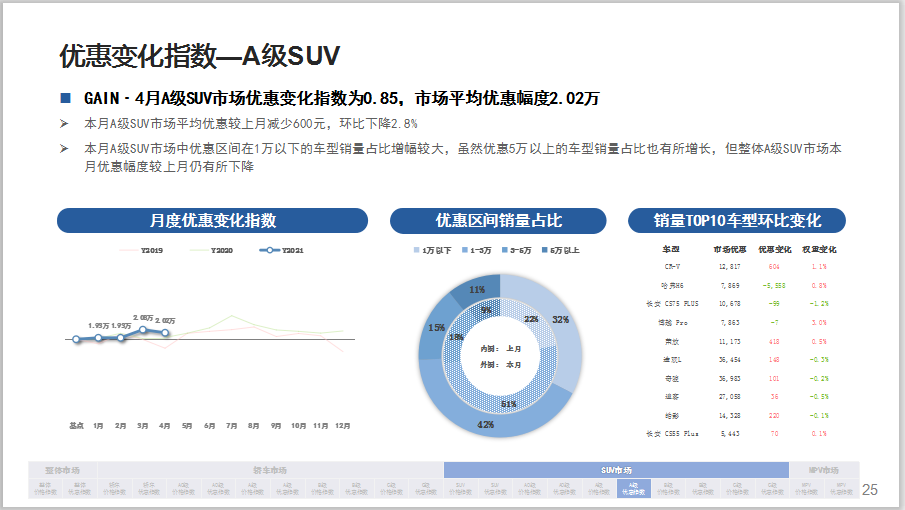Open the 轿车市场 navigation section

[x=270, y=470]
